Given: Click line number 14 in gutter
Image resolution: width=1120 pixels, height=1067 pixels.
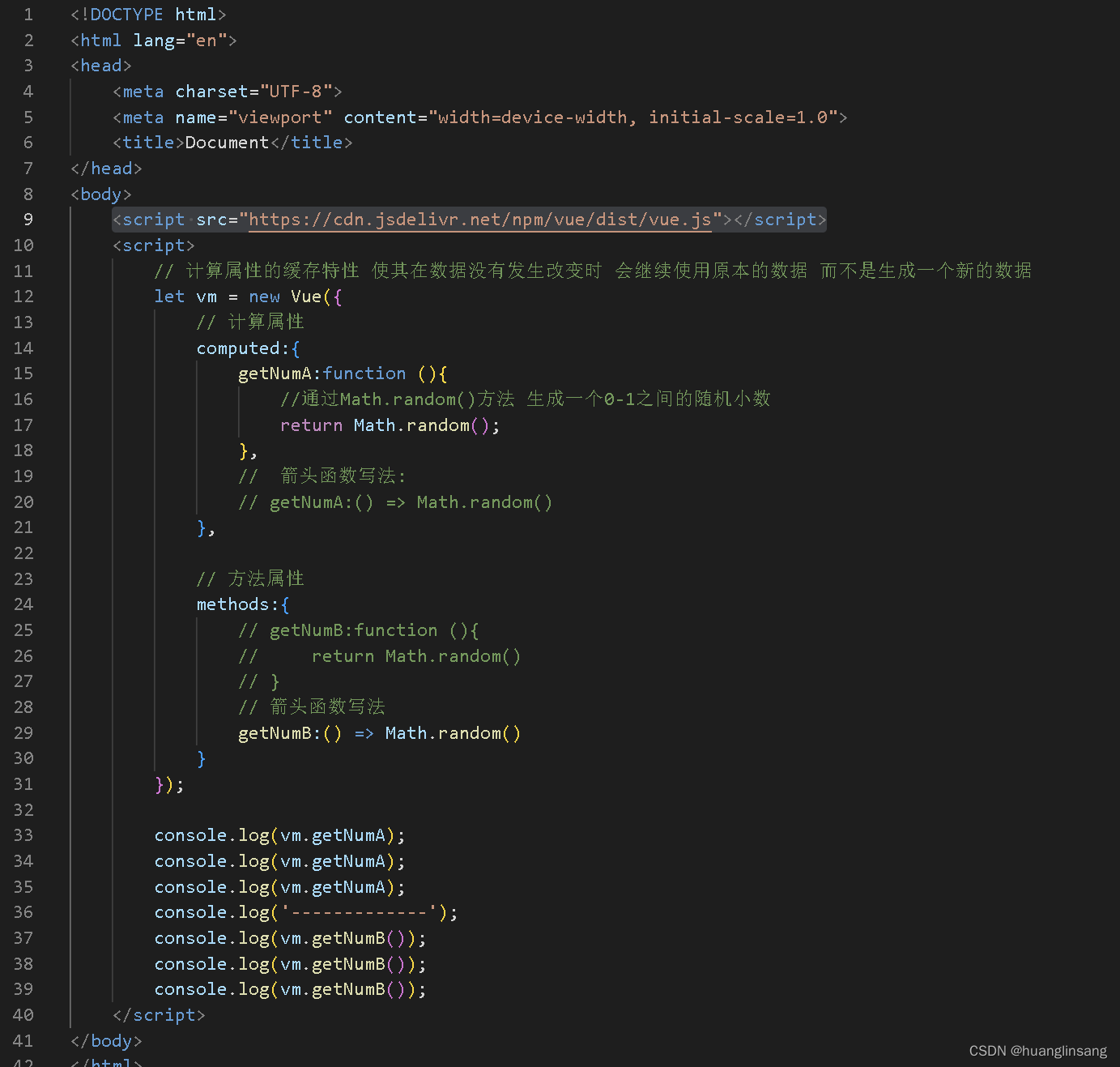Looking at the screenshot, I should pos(23,348).
